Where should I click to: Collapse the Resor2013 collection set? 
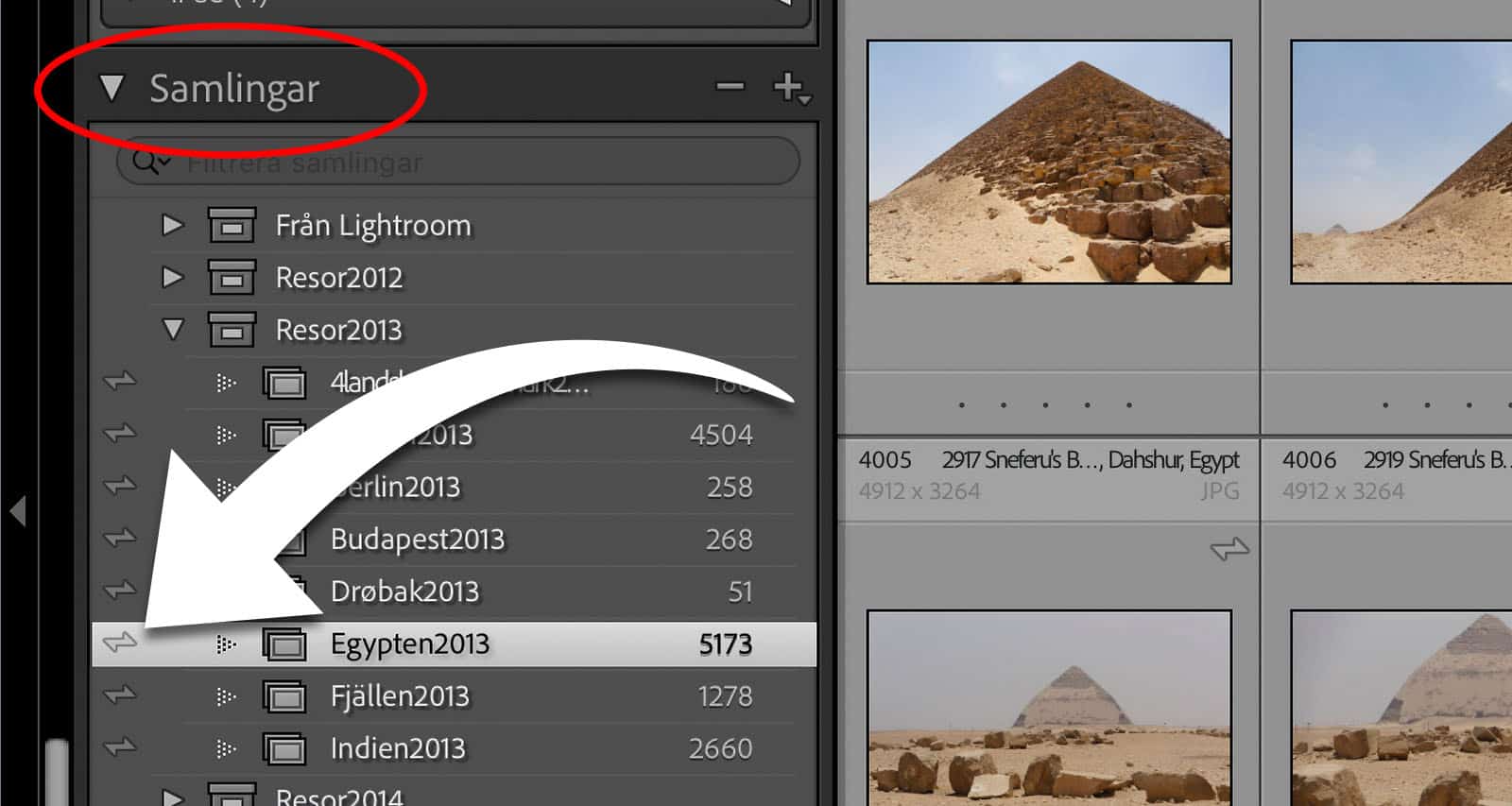173,330
